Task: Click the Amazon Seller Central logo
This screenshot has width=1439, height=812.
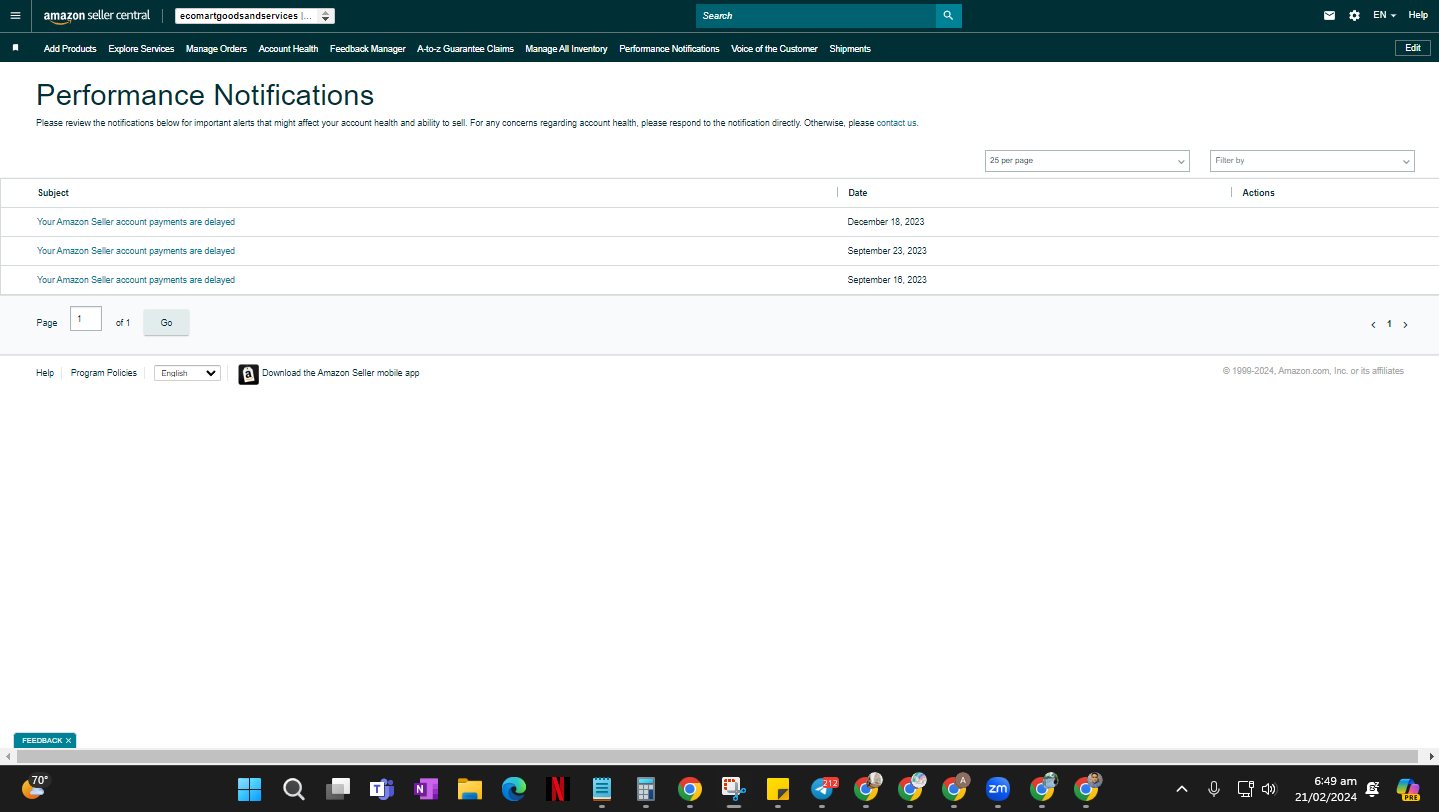Action: coord(97,16)
